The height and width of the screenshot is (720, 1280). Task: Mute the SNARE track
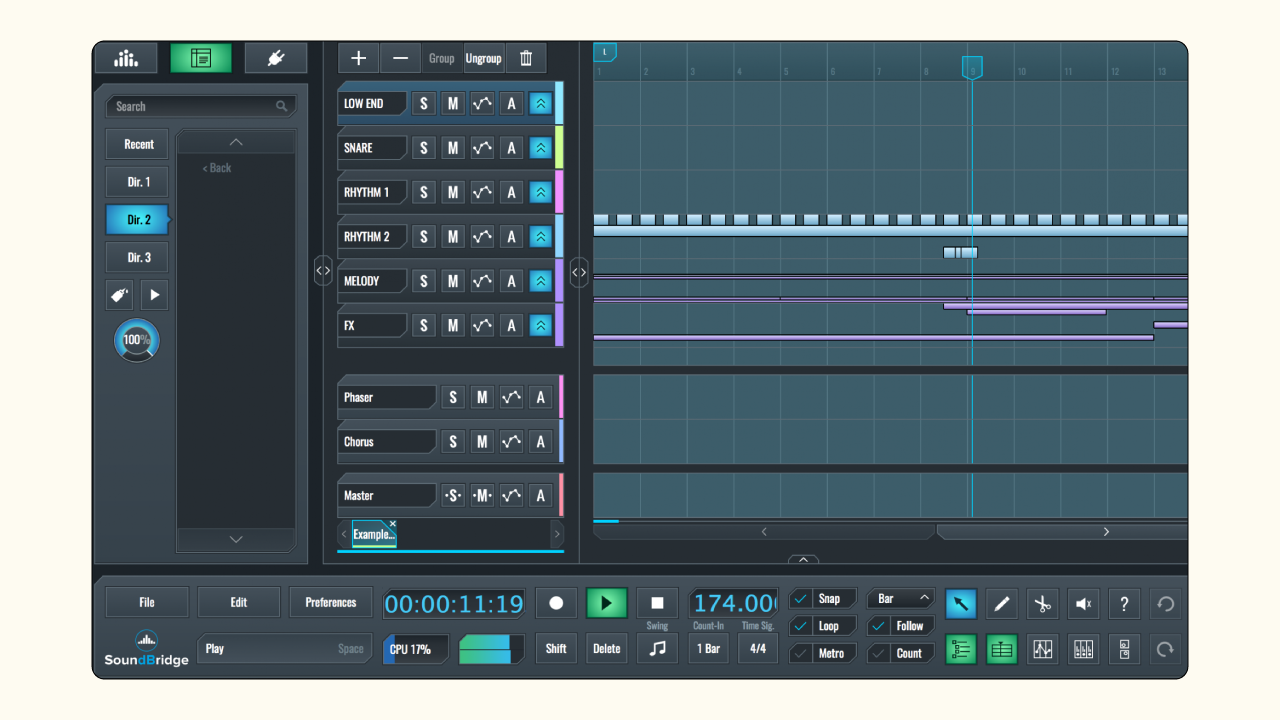(453, 148)
